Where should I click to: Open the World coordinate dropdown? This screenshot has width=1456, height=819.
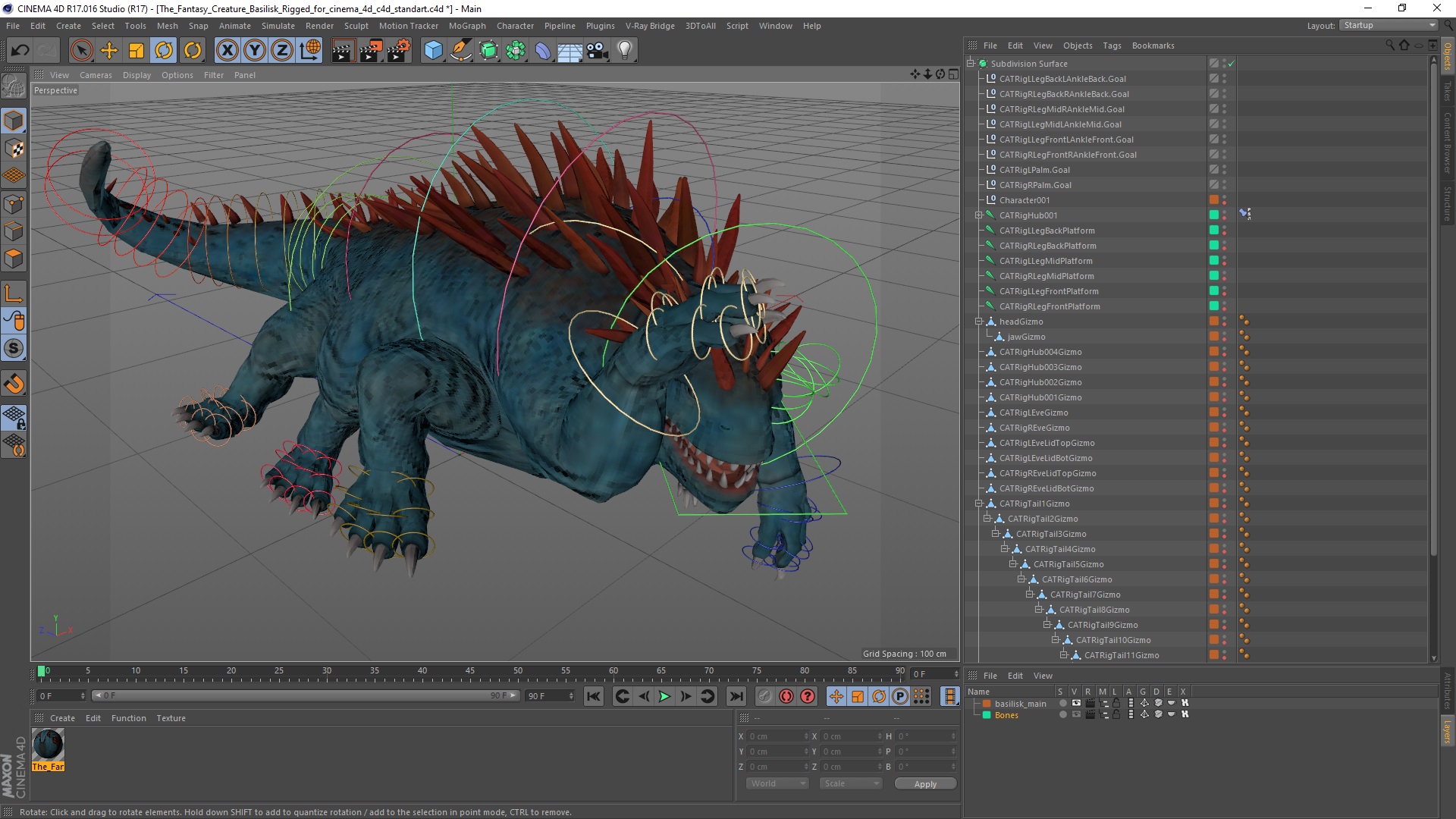777,783
